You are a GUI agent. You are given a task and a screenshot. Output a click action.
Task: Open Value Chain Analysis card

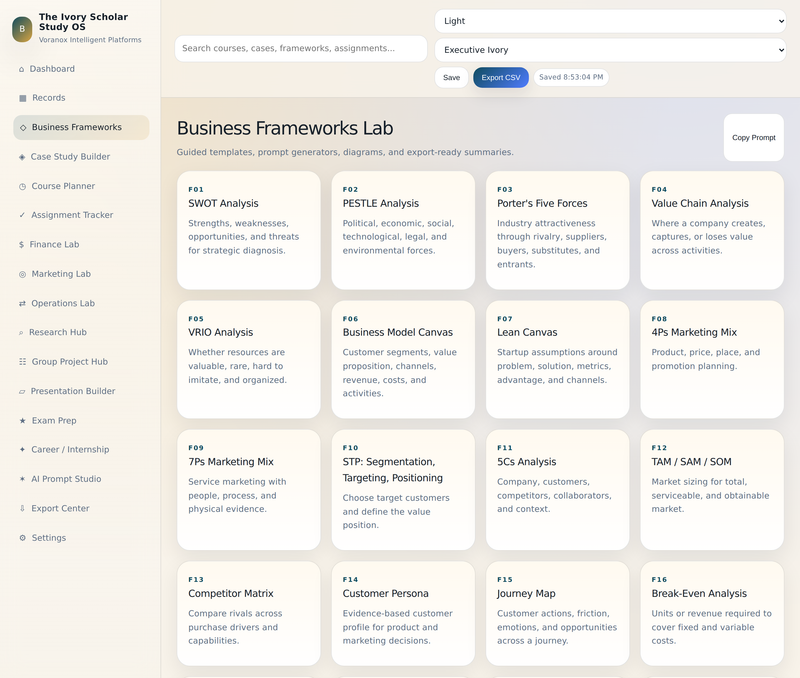point(712,230)
